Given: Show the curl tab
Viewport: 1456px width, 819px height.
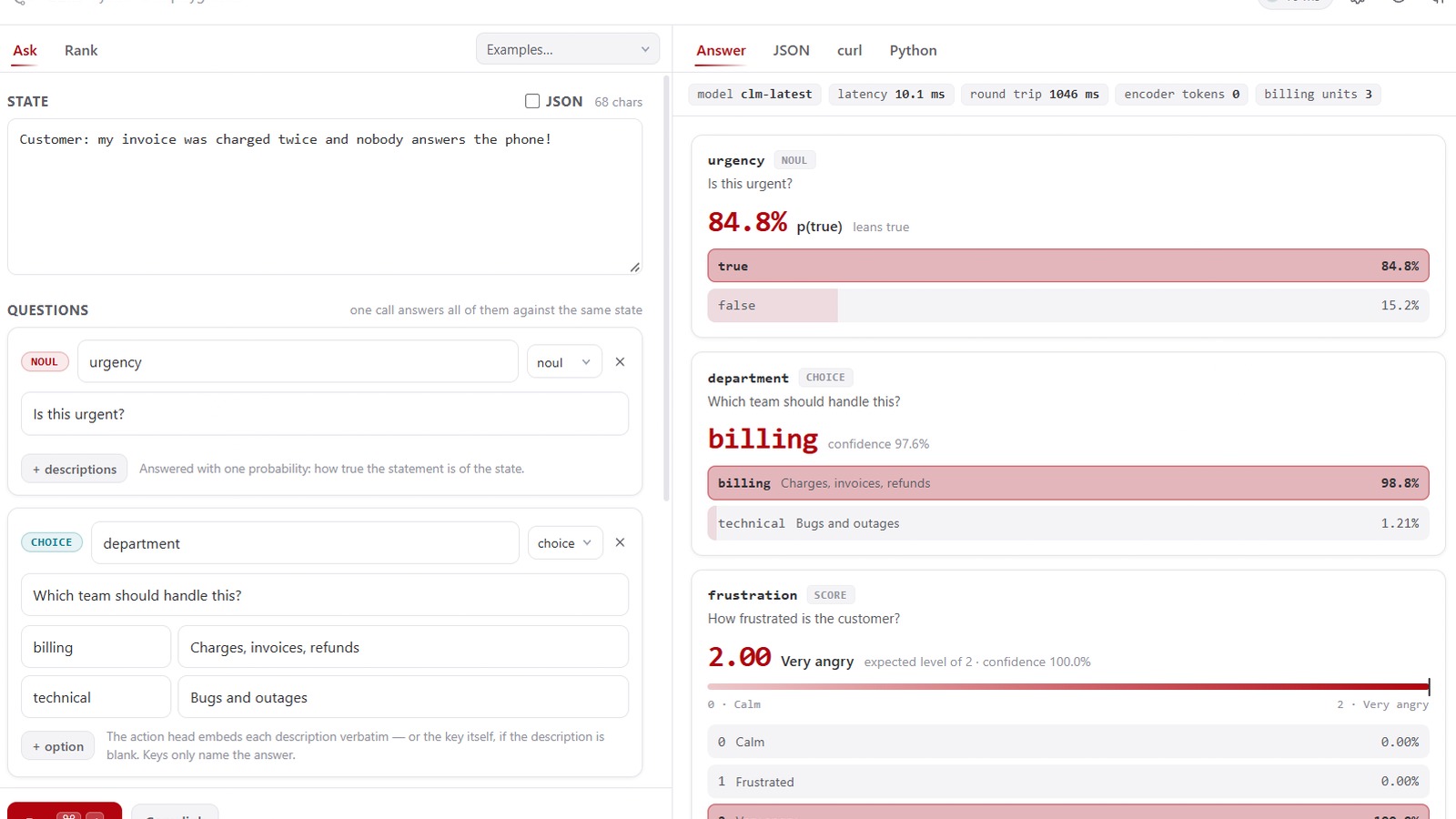Looking at the screenshot, I should point(849,50).
